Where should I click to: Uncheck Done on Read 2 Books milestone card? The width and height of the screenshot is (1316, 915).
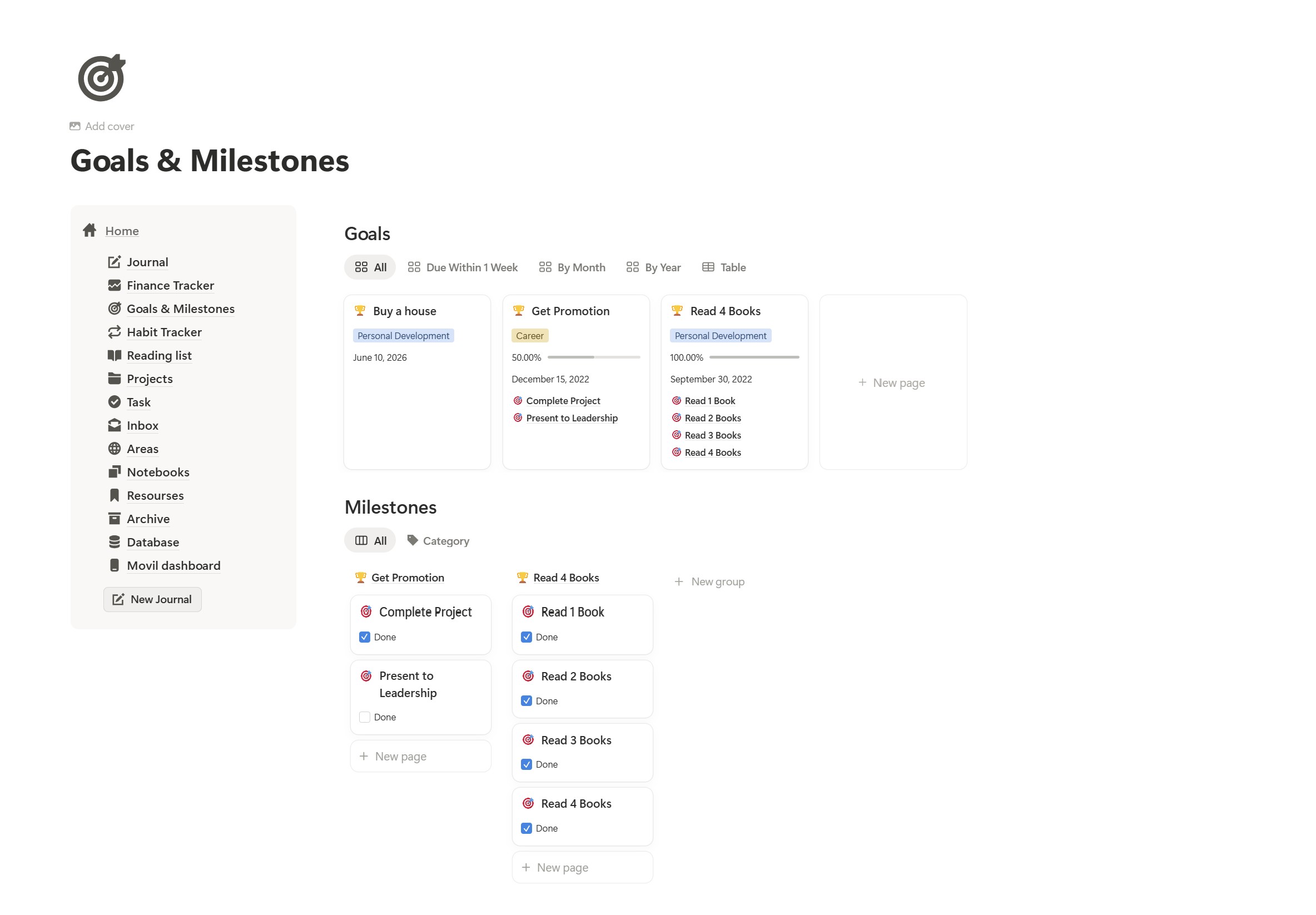click(527, 701)
